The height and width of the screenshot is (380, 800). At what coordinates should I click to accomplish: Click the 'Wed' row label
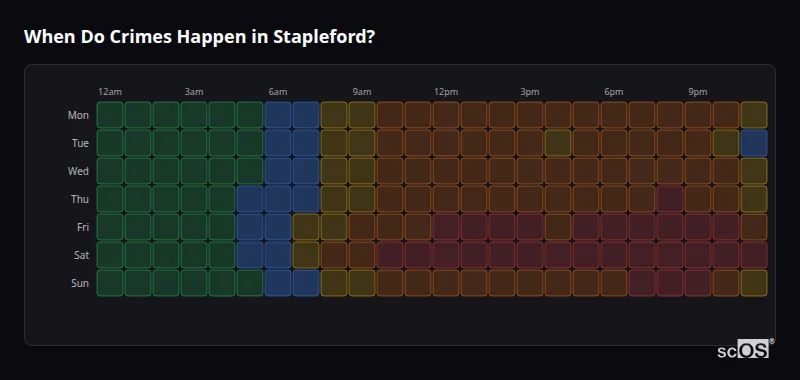78,171
